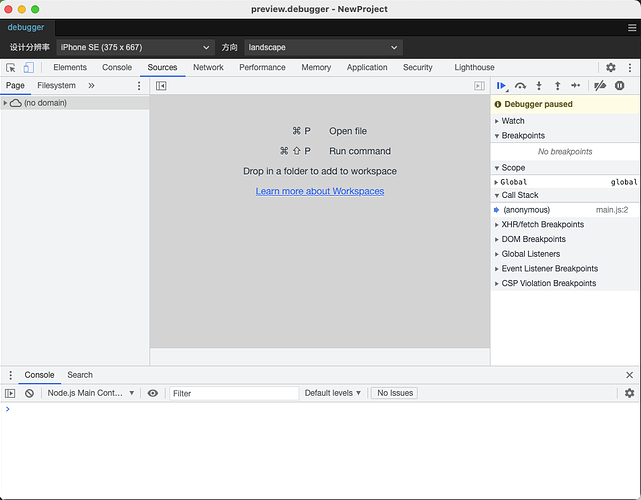Expand XHR/fetch Breakpoints section
This screenshot has height=500, width=641.
496,225
